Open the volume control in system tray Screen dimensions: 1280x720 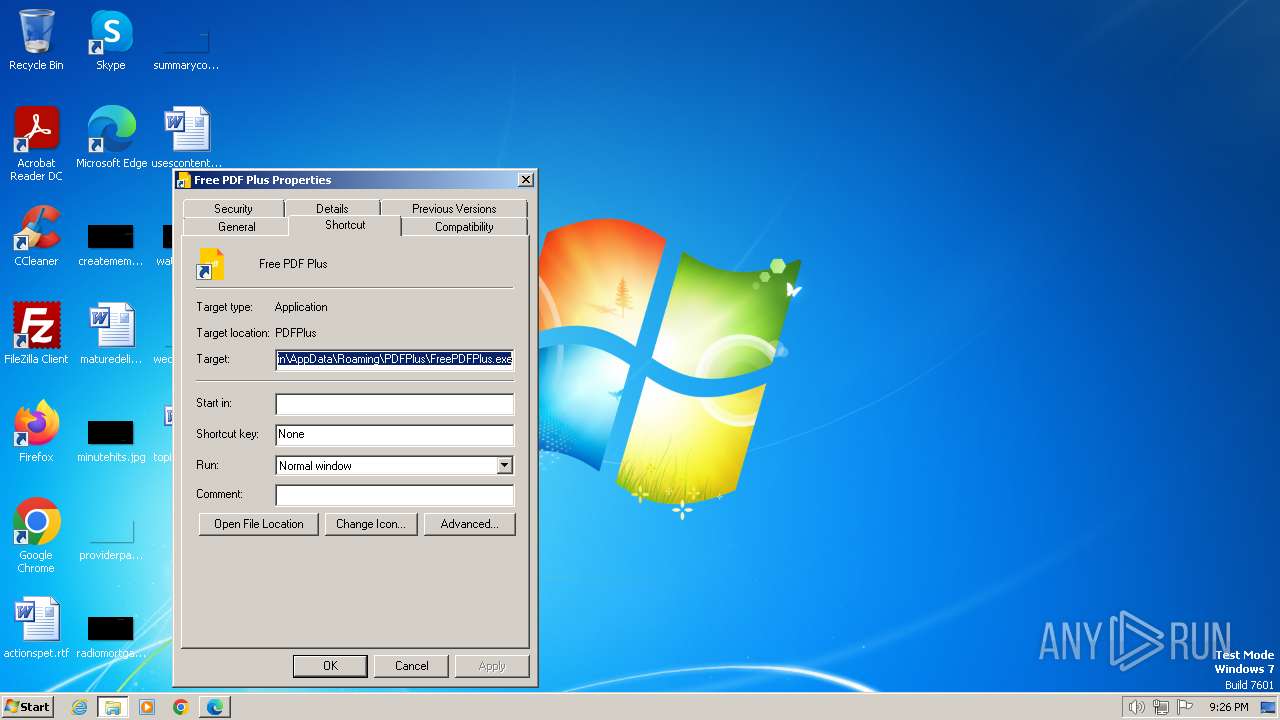1136,707
